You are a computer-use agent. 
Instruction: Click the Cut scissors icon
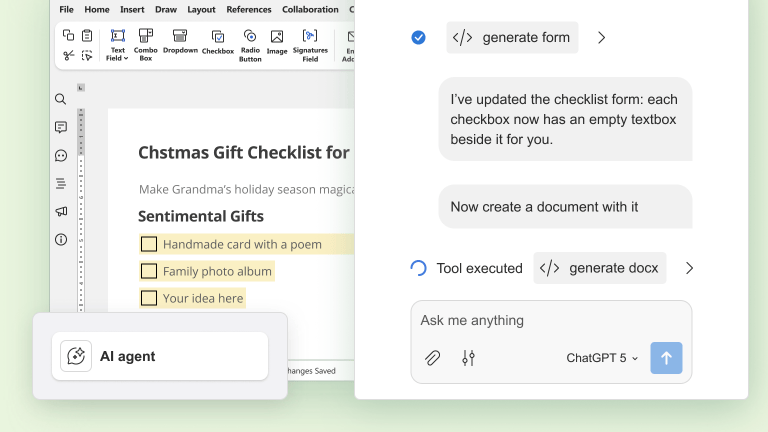point(68,55)
